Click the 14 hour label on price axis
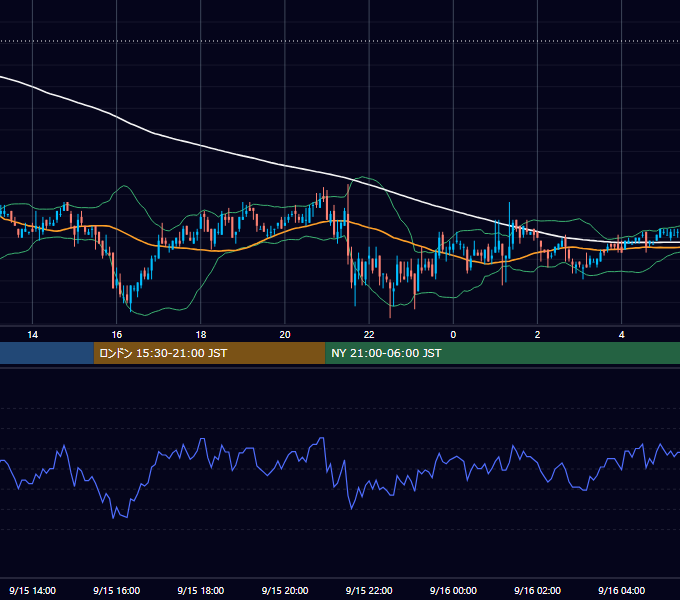This screenshot has height=600, width=680. (33, 335)
